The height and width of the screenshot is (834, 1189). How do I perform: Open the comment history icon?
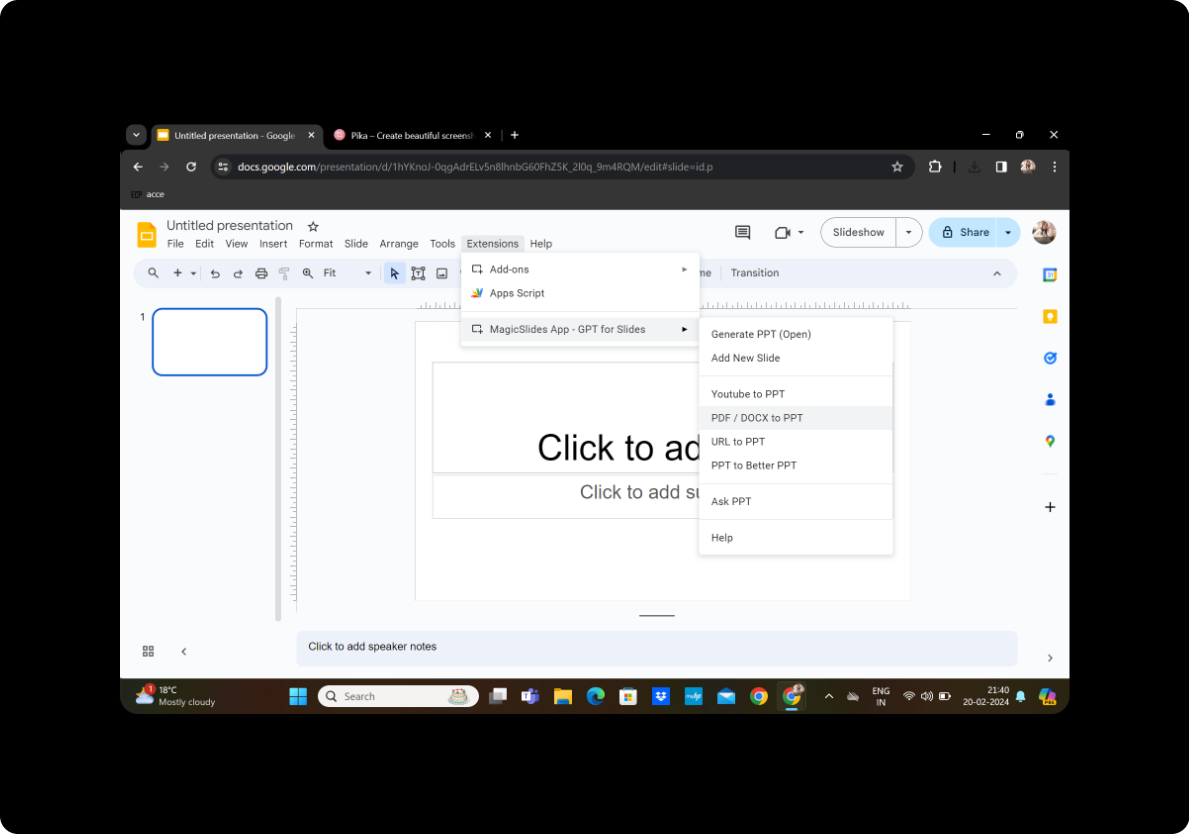tap(742, 233)
